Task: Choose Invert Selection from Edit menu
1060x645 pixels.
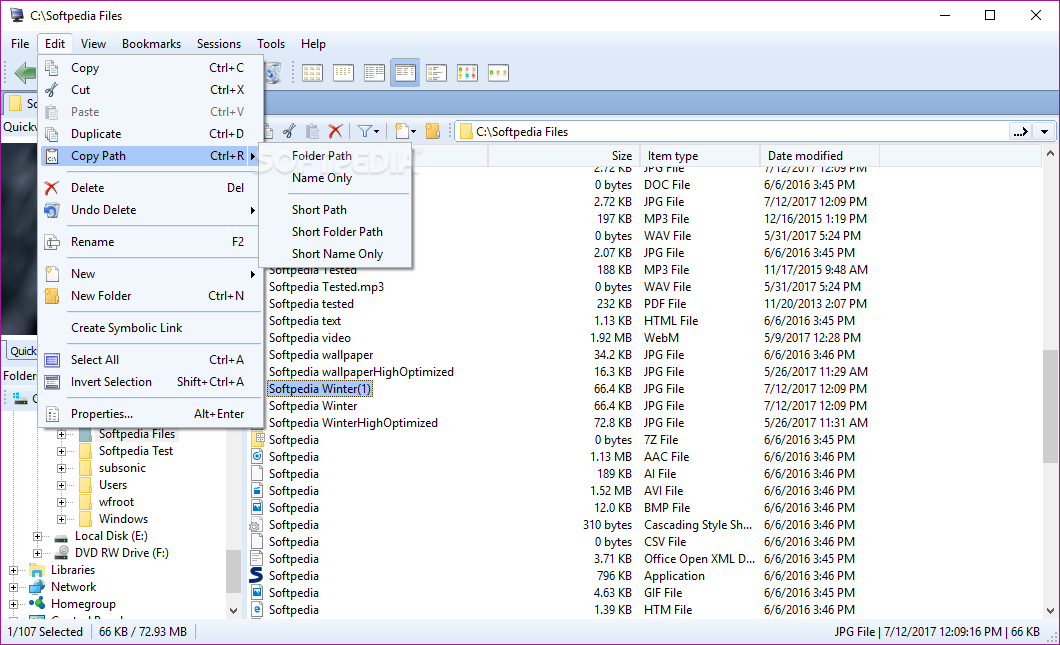Action: (150, 382)
